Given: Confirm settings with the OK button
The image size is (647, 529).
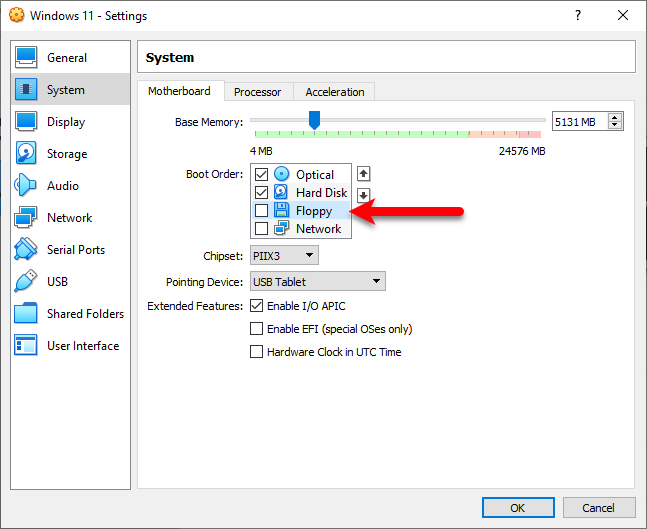Looking at the screenshot, I should point(518,507).
